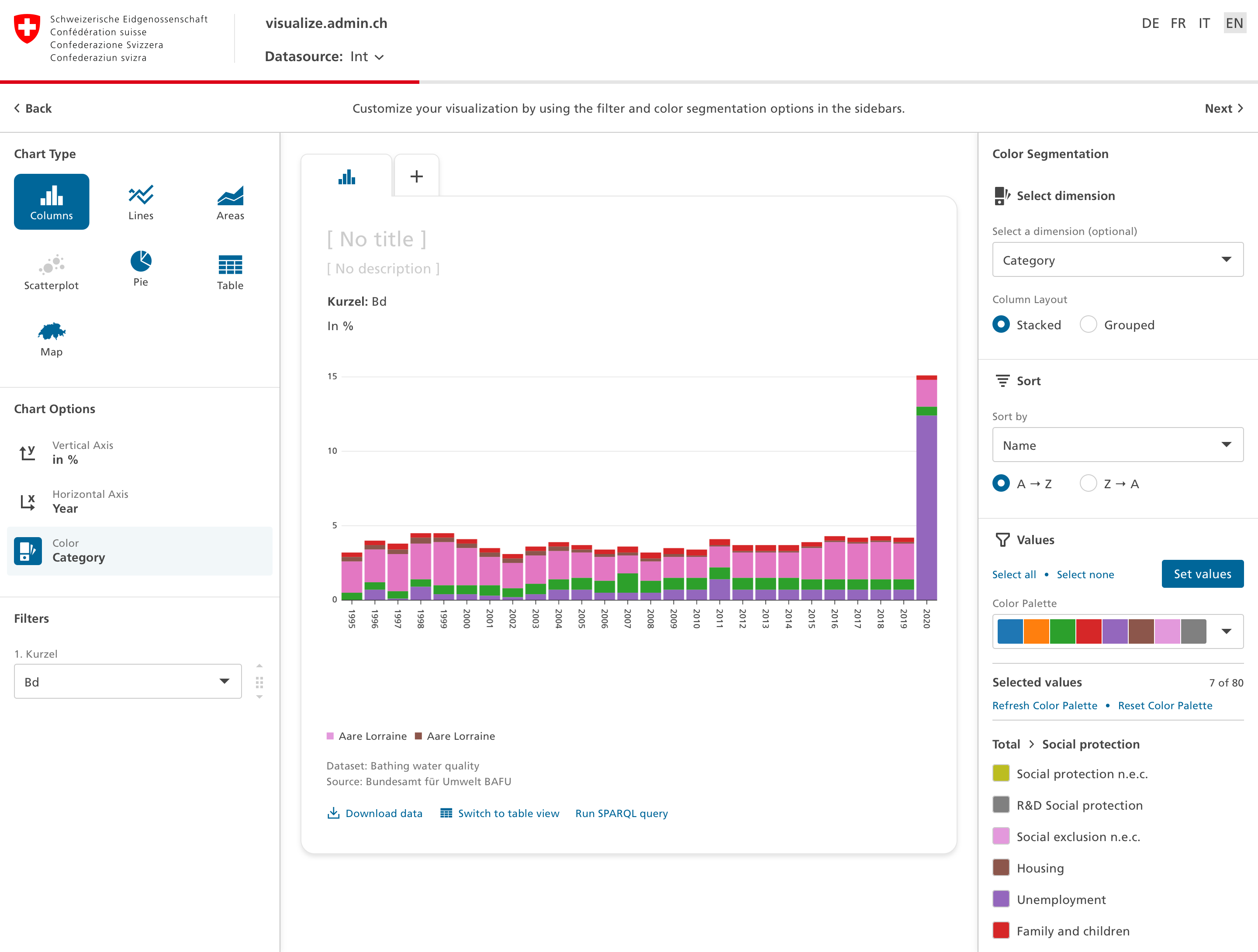Add a new chart with plus tab
This screenshot has height=952, width=1258.
[x=416, y=176]
